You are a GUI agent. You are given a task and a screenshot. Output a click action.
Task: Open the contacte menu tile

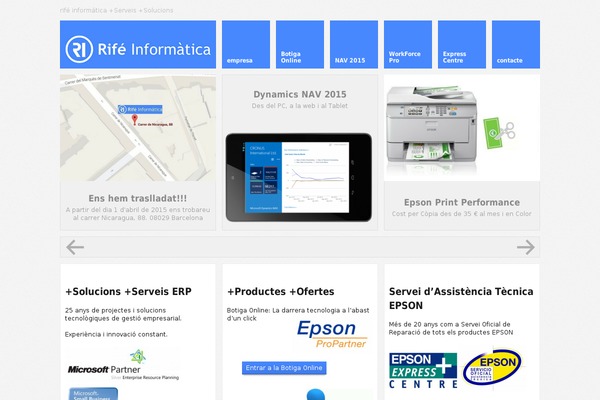pyautogui.click(x=515, y=44)
